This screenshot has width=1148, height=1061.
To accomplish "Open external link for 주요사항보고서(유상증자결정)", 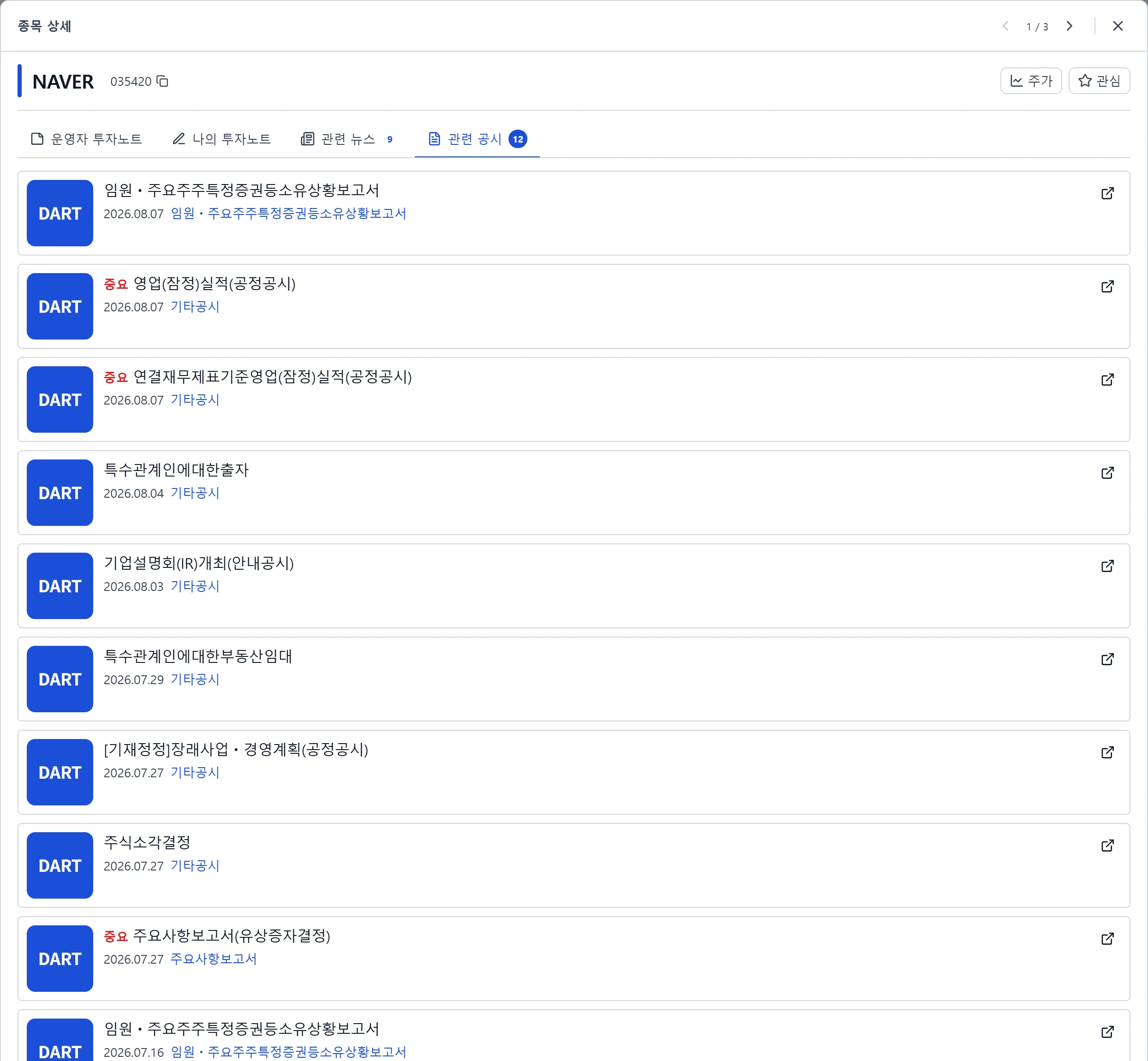I will tap(1107, 939).
